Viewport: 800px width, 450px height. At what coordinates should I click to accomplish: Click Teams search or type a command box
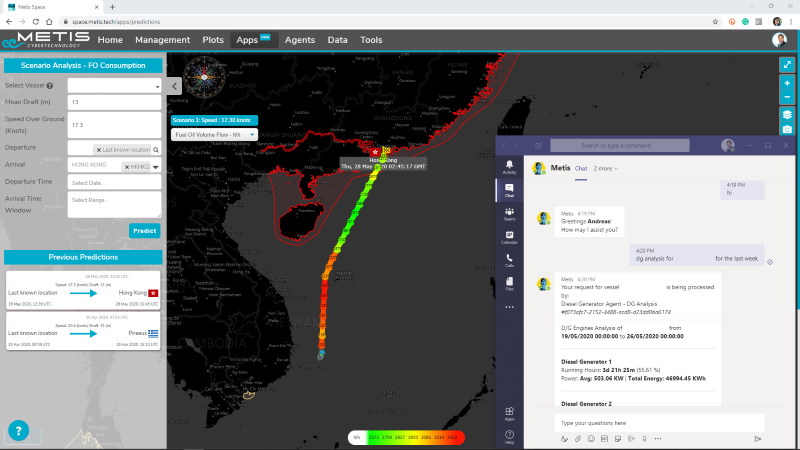[619, 145]
